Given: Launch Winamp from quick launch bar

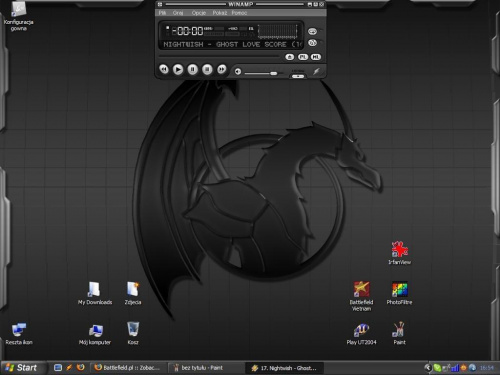Looking at the screenshot, I should click(x=69, y=368).
